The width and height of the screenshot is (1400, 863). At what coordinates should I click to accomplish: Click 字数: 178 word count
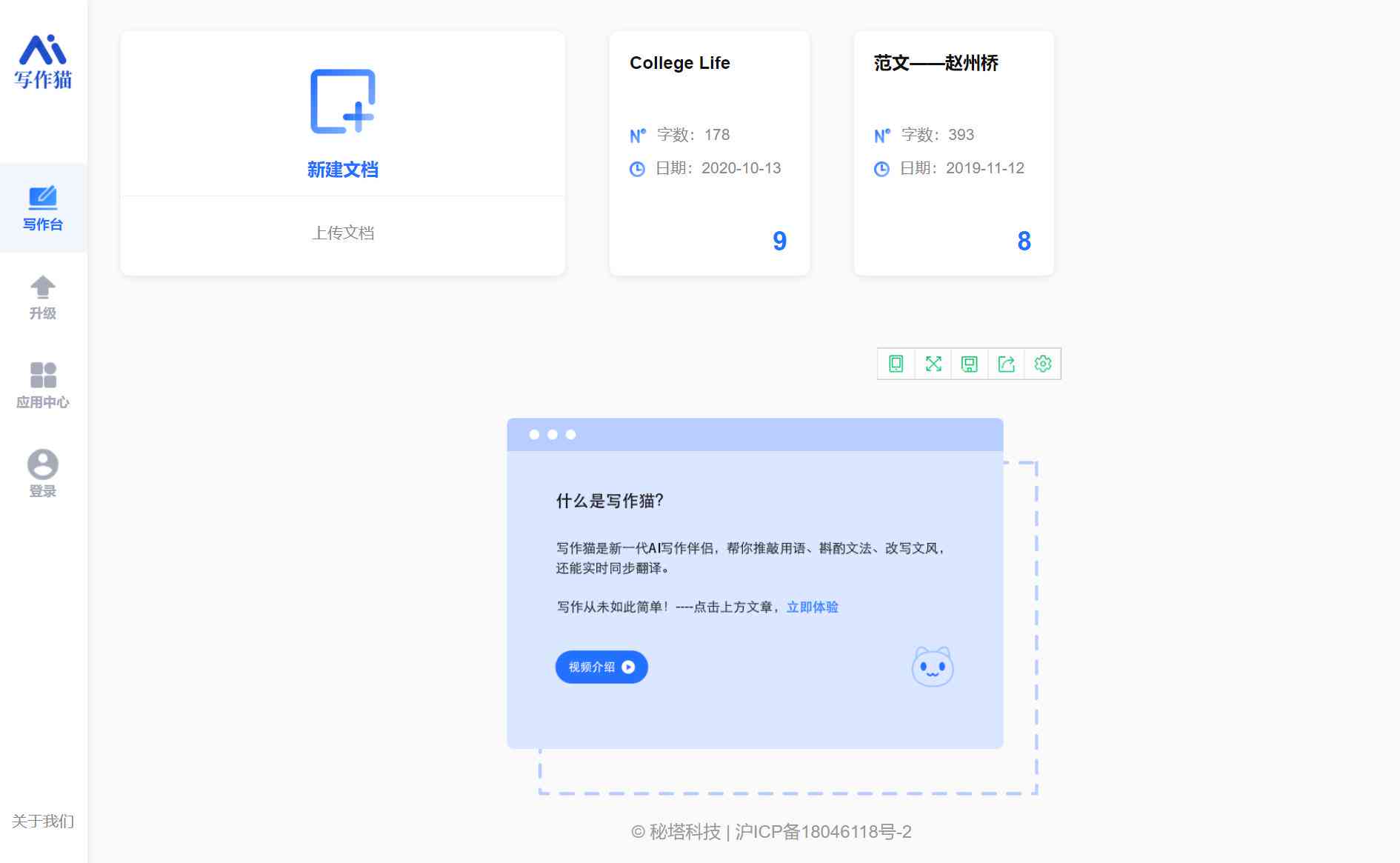coord(693,135)
